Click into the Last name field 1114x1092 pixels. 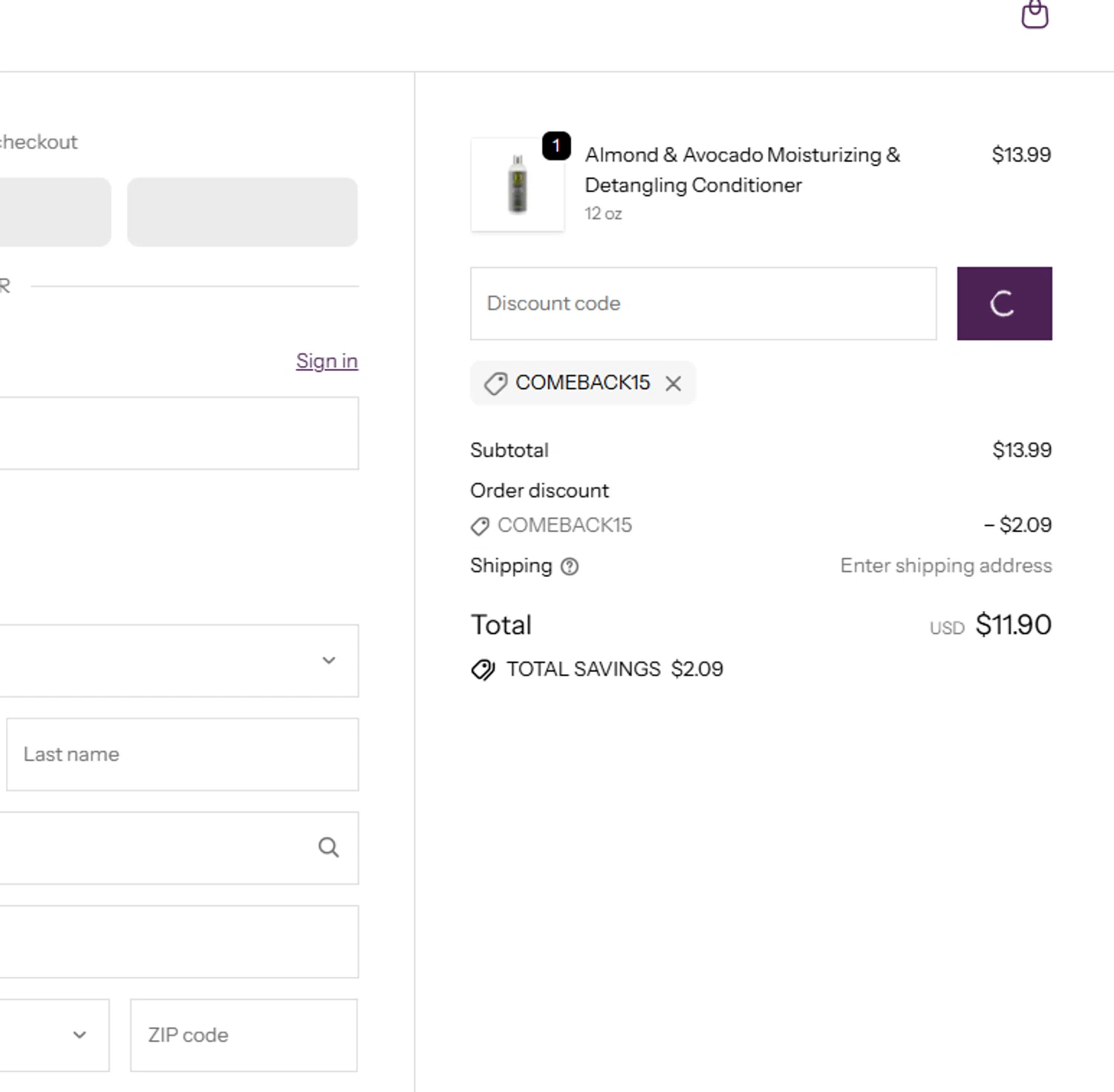[182, 754]
